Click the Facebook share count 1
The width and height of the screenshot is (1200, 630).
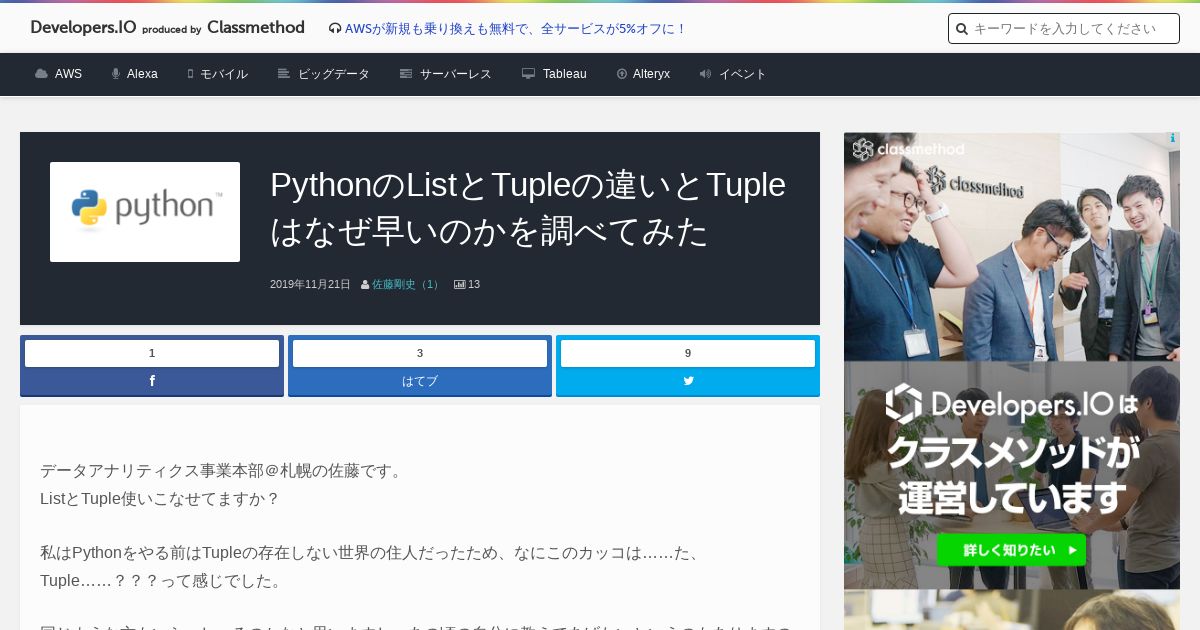[152, 353]
